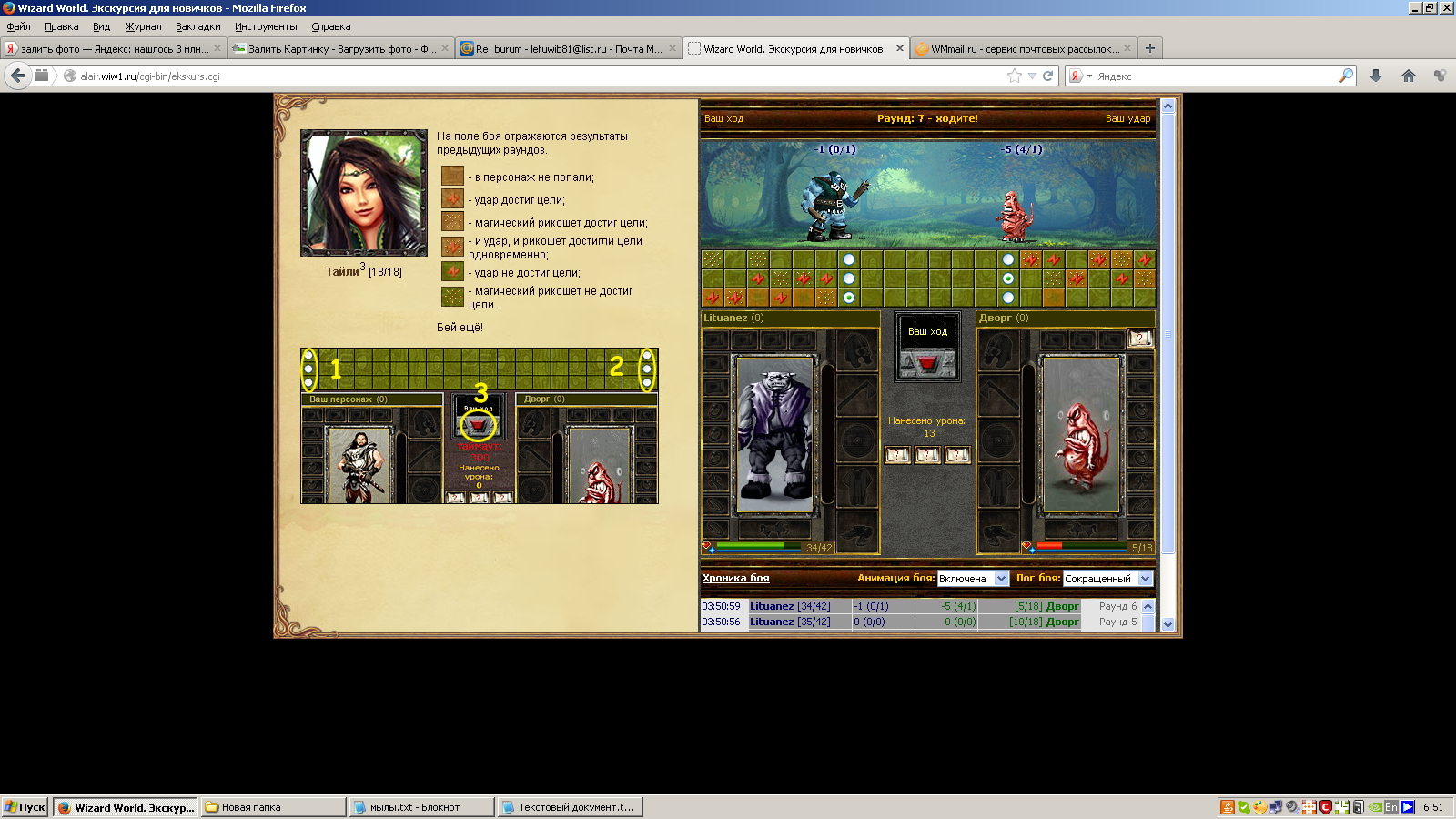Open a new tab with the plus button
The image size is (1456, 819).
pos(1150,48)
